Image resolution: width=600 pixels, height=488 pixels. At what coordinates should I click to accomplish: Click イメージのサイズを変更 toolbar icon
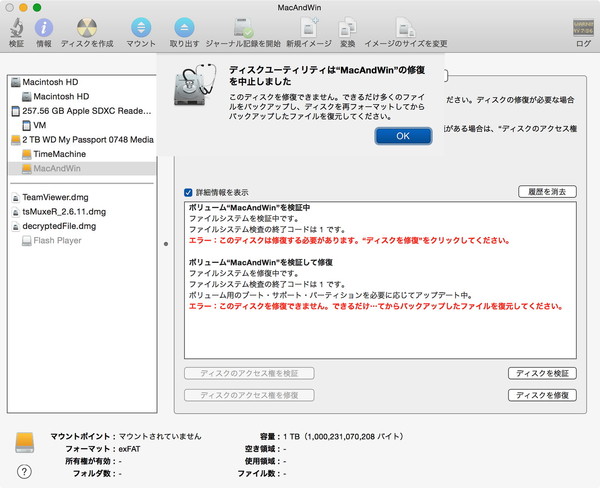click(x=406, y=28)
